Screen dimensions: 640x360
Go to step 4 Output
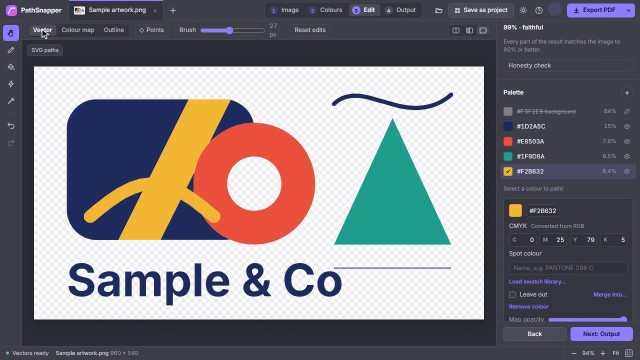[x=401, y=10]
